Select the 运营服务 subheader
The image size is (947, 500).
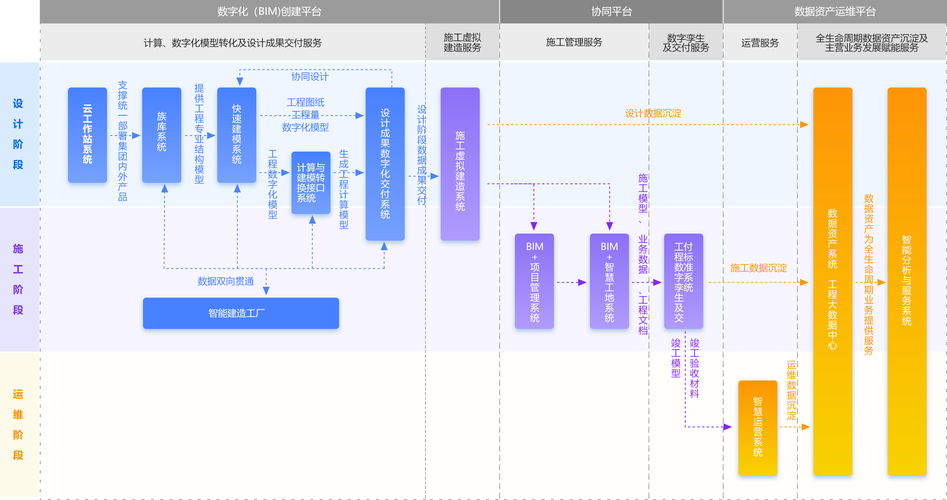pos(760,43)
